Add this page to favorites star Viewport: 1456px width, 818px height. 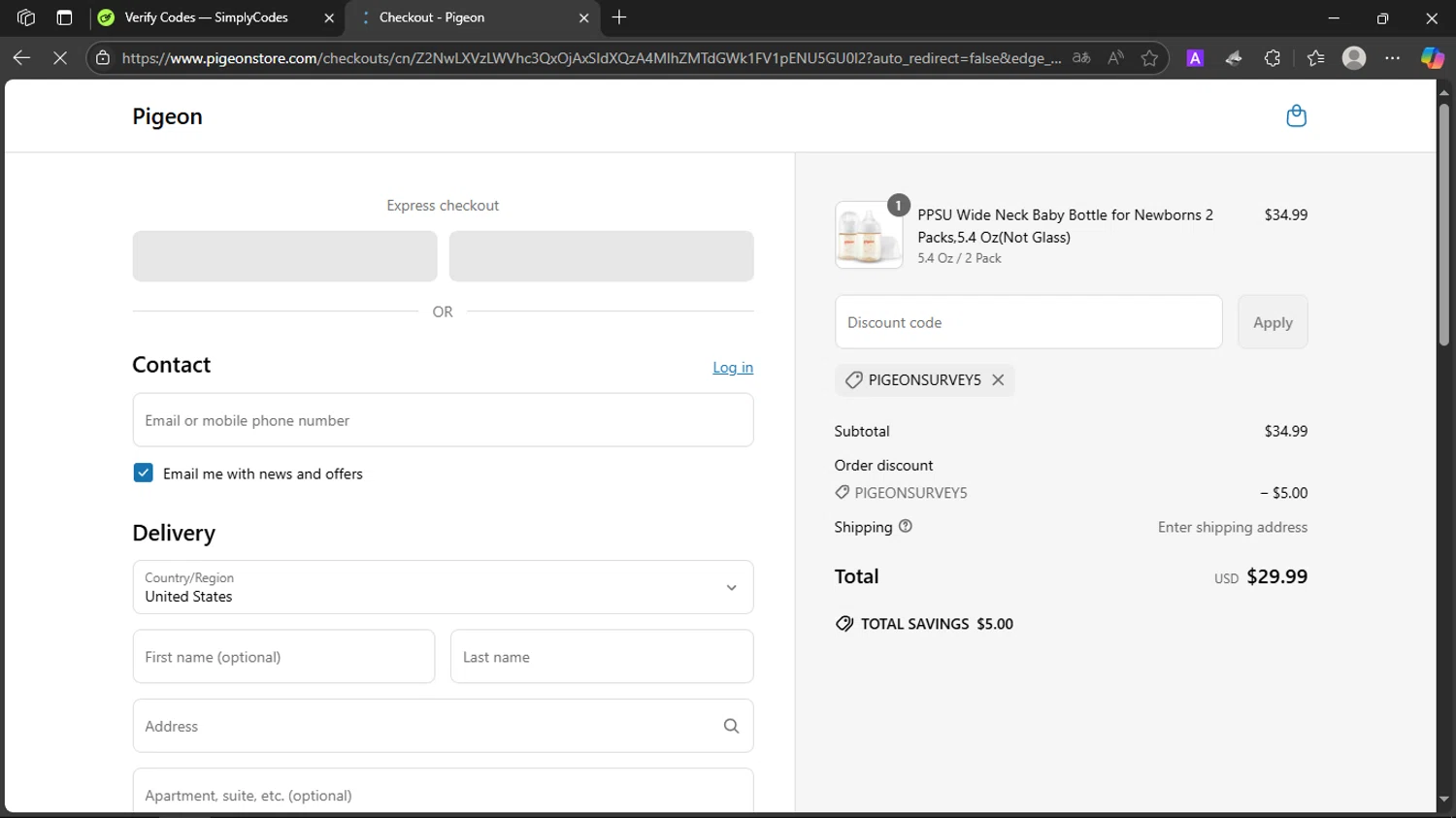pyautogui.click(x=1149, y=58)
